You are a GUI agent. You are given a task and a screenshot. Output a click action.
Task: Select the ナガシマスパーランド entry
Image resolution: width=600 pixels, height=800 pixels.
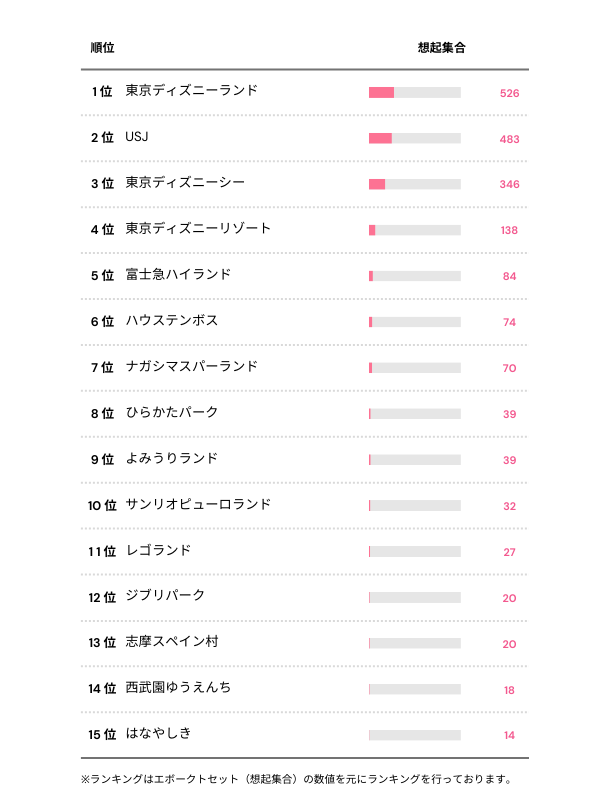click(191, 367)
